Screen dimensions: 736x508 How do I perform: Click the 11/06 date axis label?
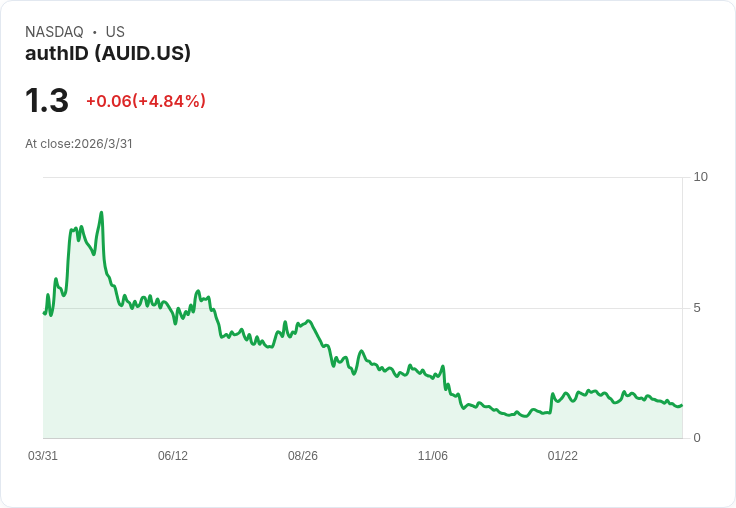(x=433, y=455)
